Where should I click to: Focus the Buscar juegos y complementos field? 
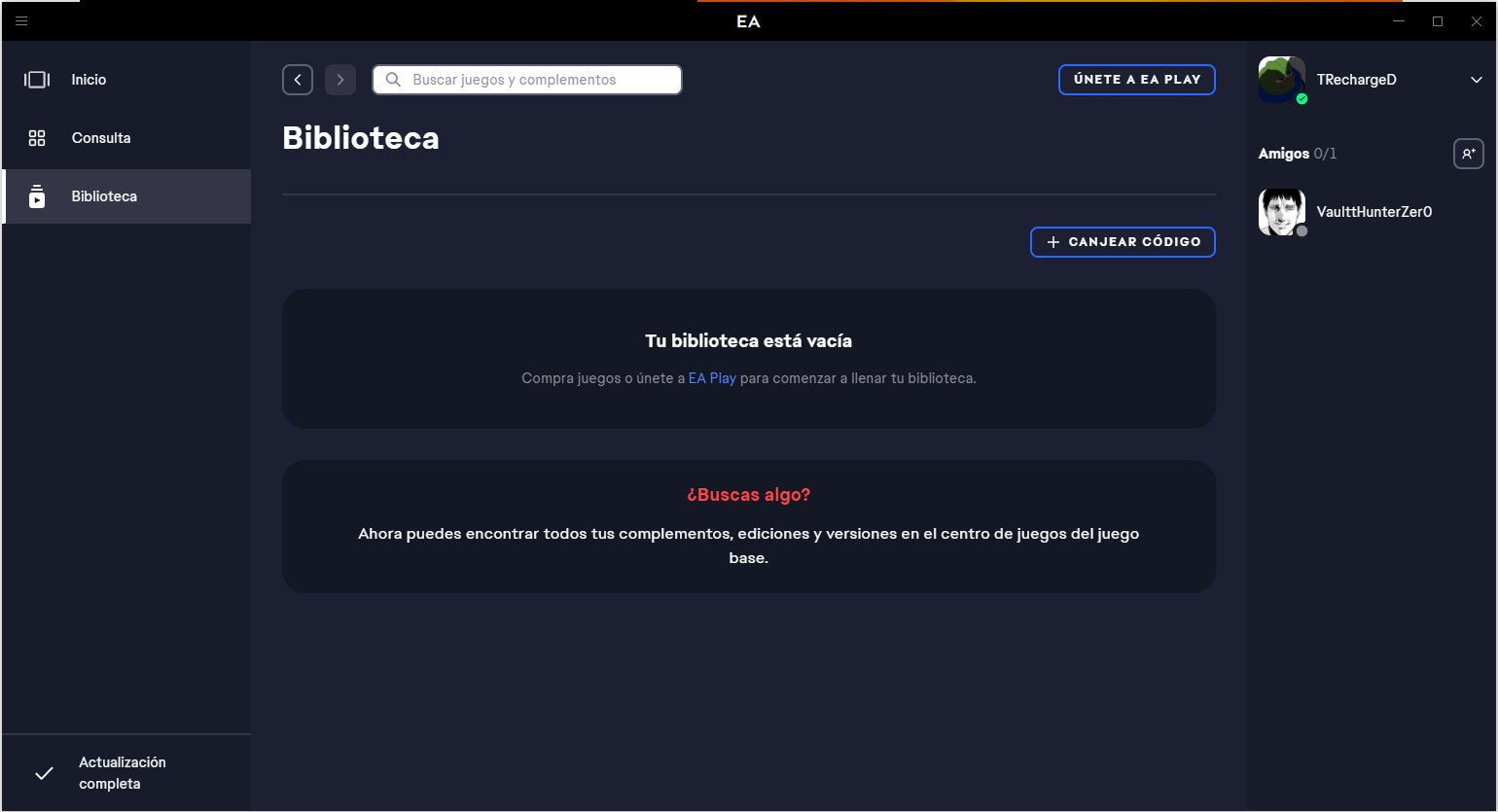pos(527,80)
